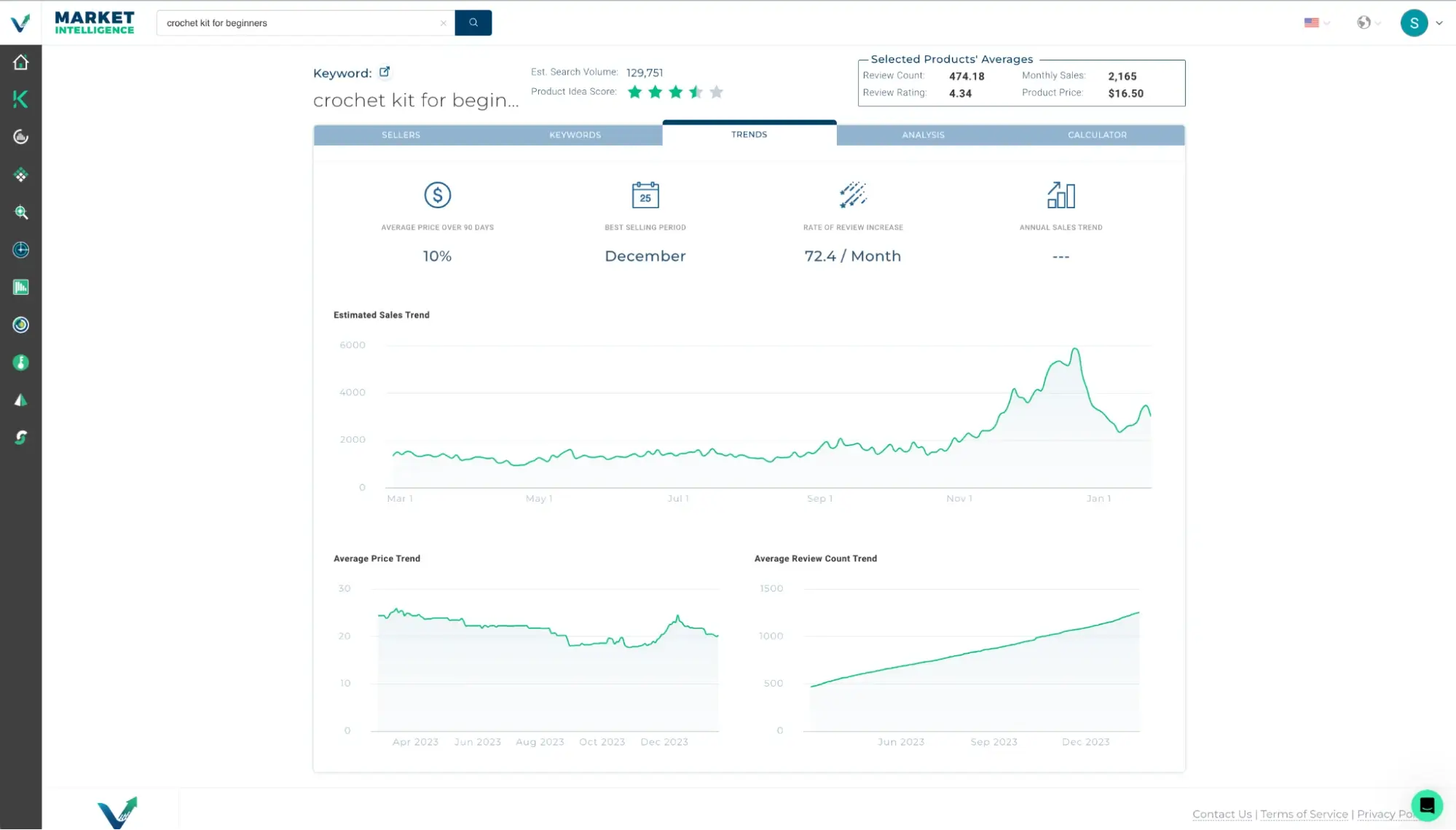Open the Contact Us link
1456x830 pixels.
pyautogui.click(x=1222, y=814)
